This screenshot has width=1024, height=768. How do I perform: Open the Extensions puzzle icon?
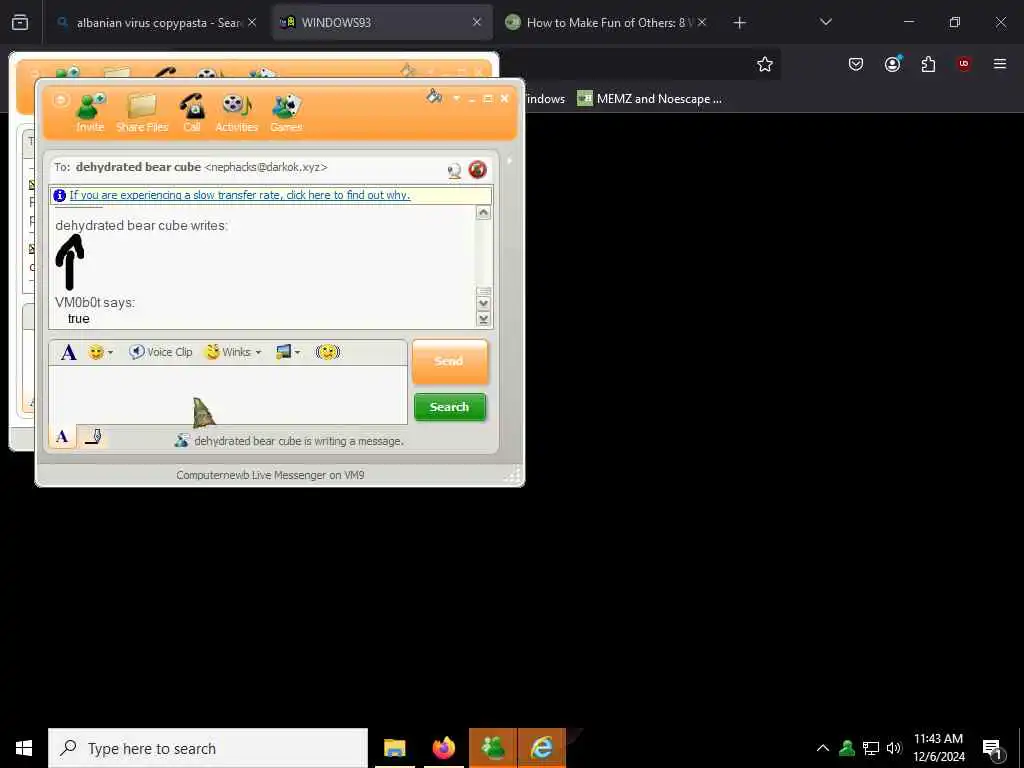click(x=928, y=64)
